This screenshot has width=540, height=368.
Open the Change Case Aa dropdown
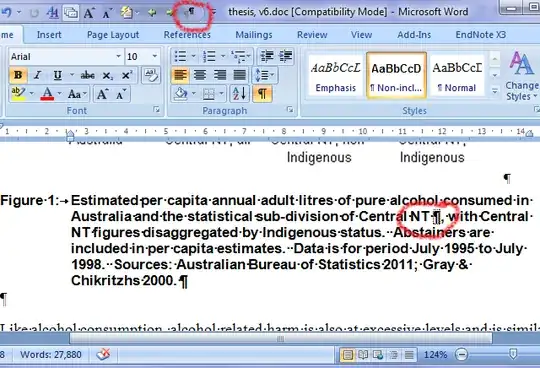click(77, 94)
